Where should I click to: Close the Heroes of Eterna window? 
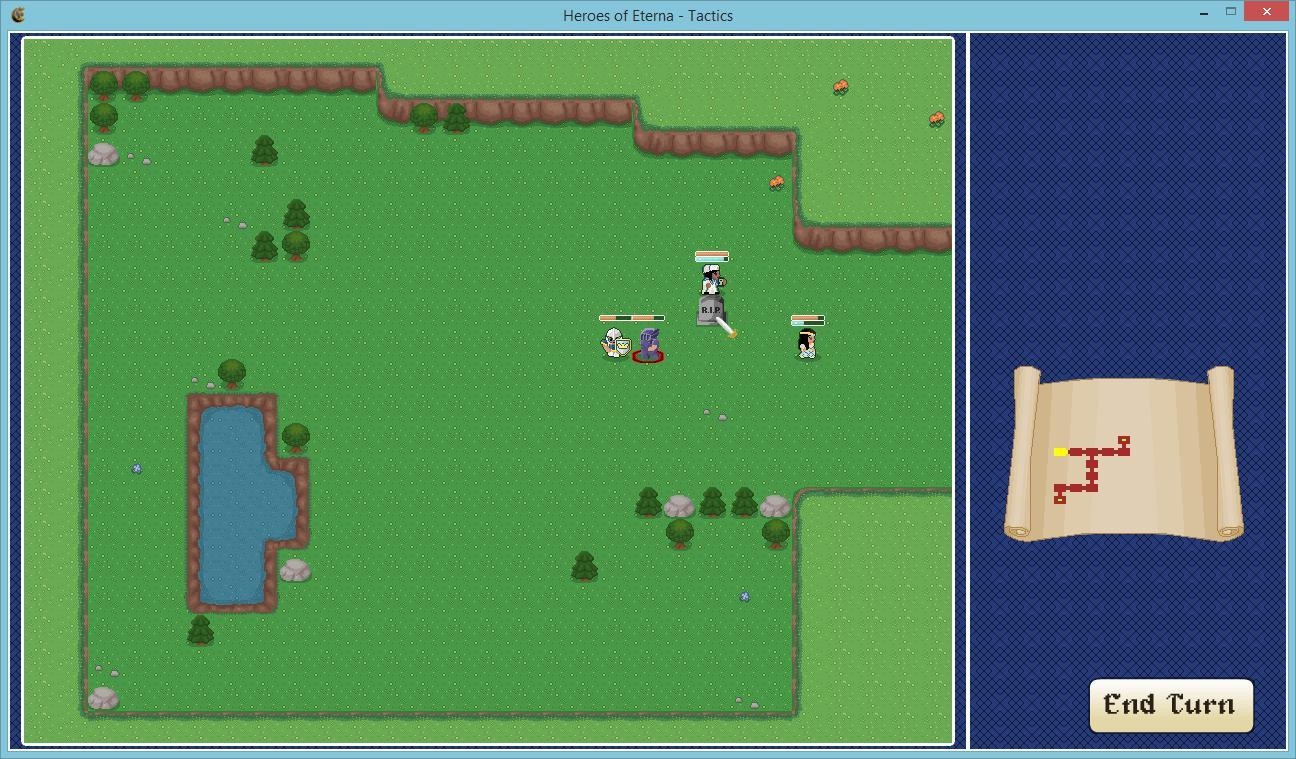1268,12
